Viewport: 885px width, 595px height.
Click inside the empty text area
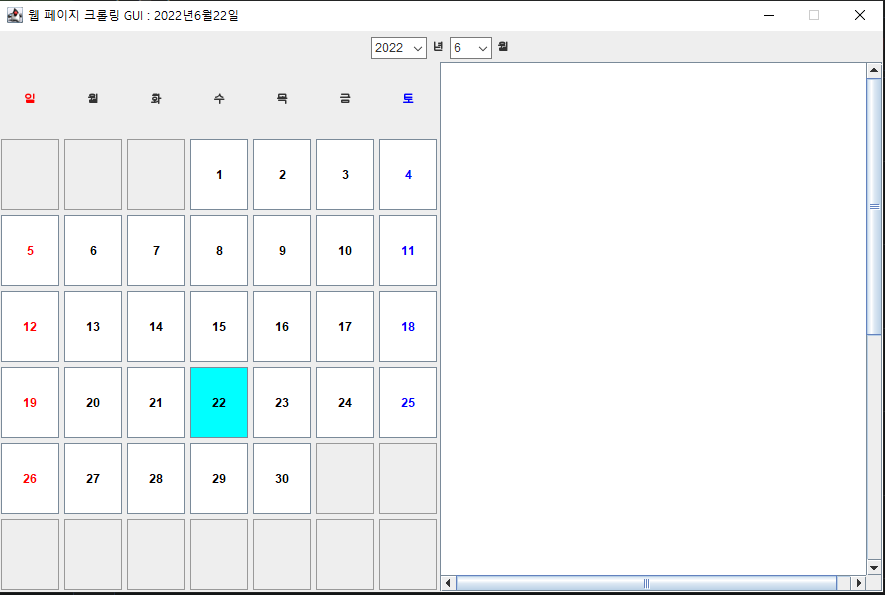[x=653, y=319]
